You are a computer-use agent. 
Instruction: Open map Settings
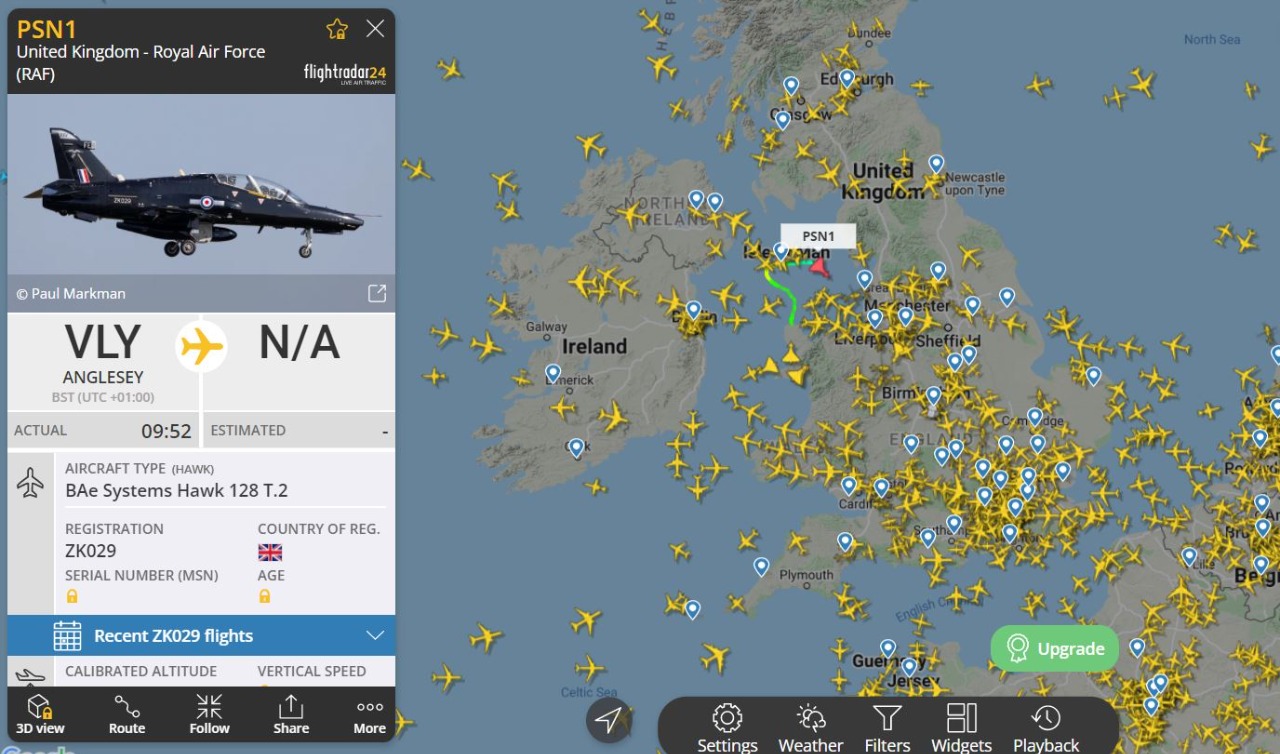(727, 727)
